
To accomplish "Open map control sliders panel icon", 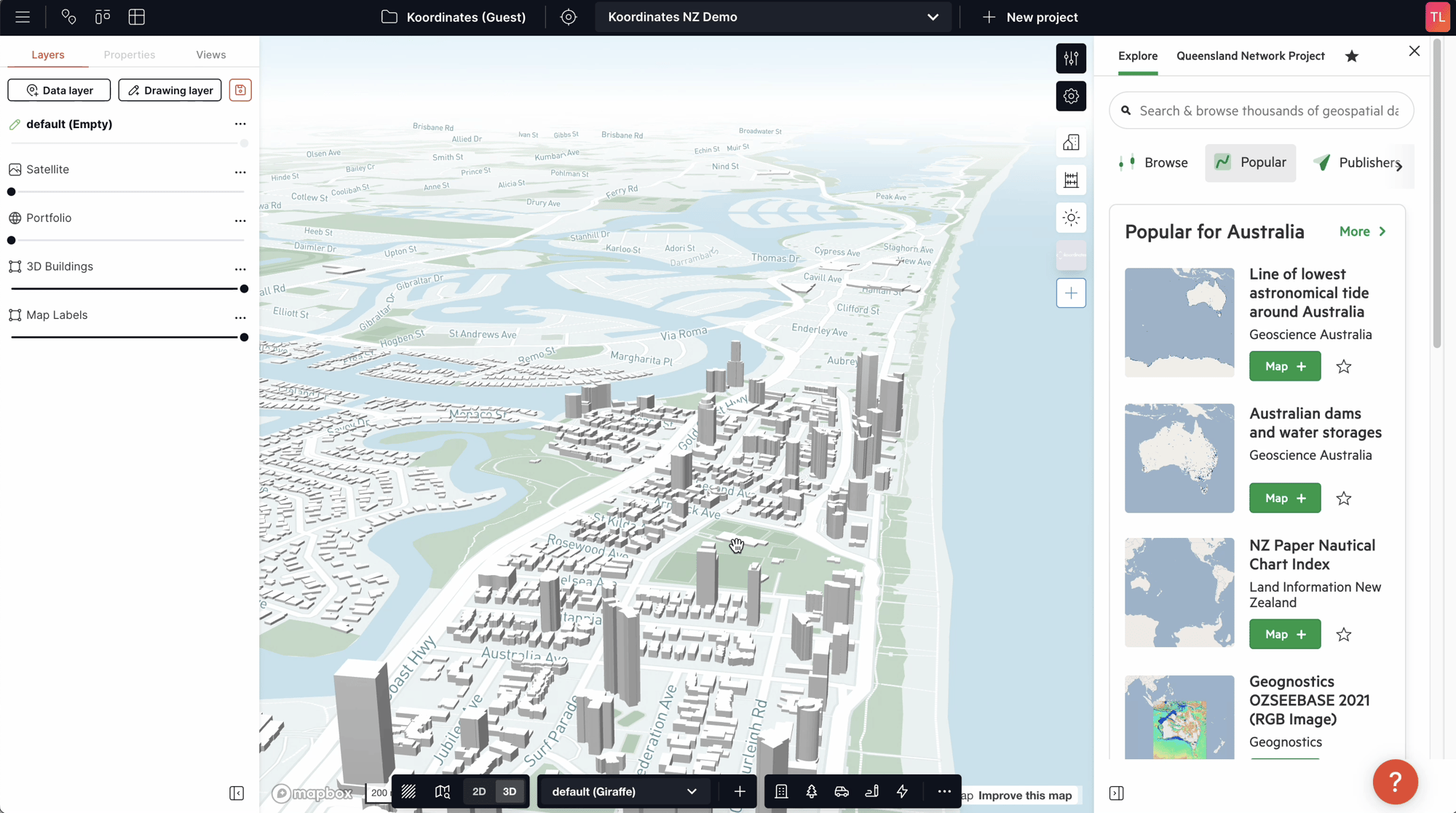I will click(1071, 58).
